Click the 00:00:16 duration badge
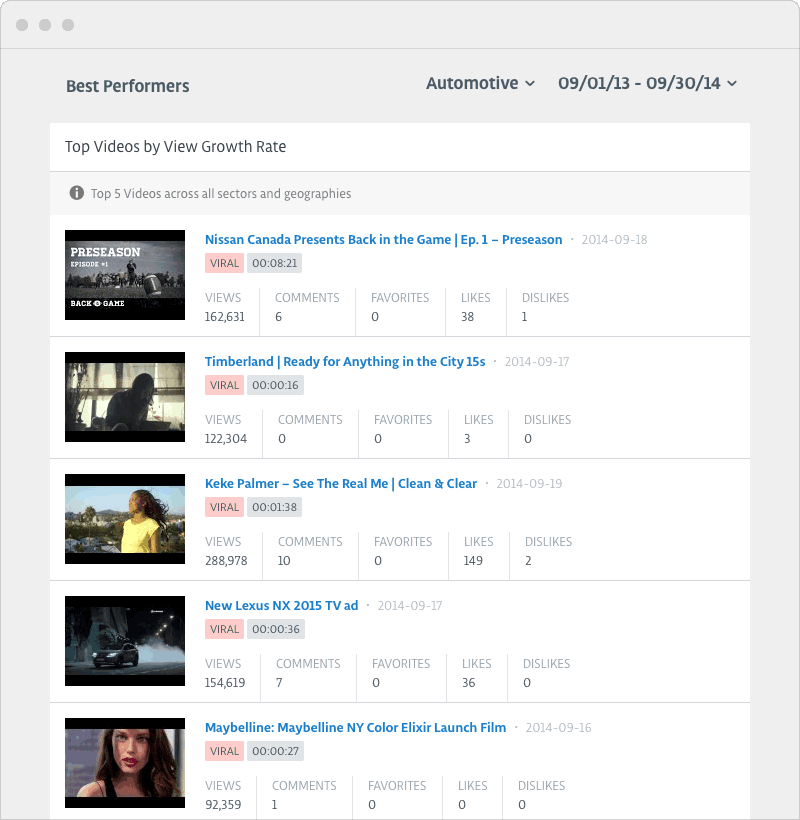The image size is (800, 820). click(x=274, y=385)
